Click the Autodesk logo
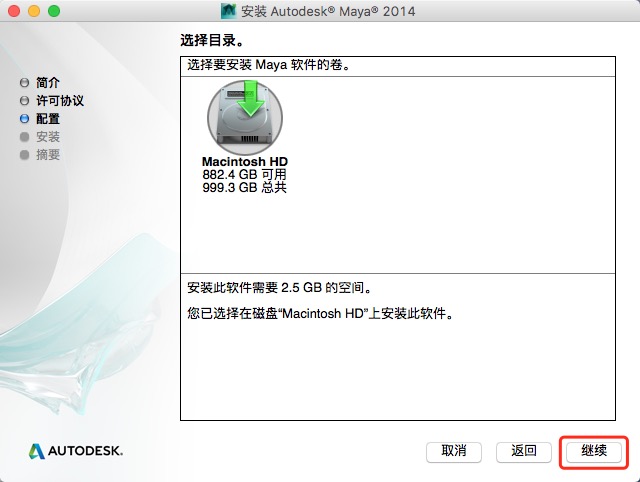Image resolution: width=640 pixels, height=482 pixels. 76,451
